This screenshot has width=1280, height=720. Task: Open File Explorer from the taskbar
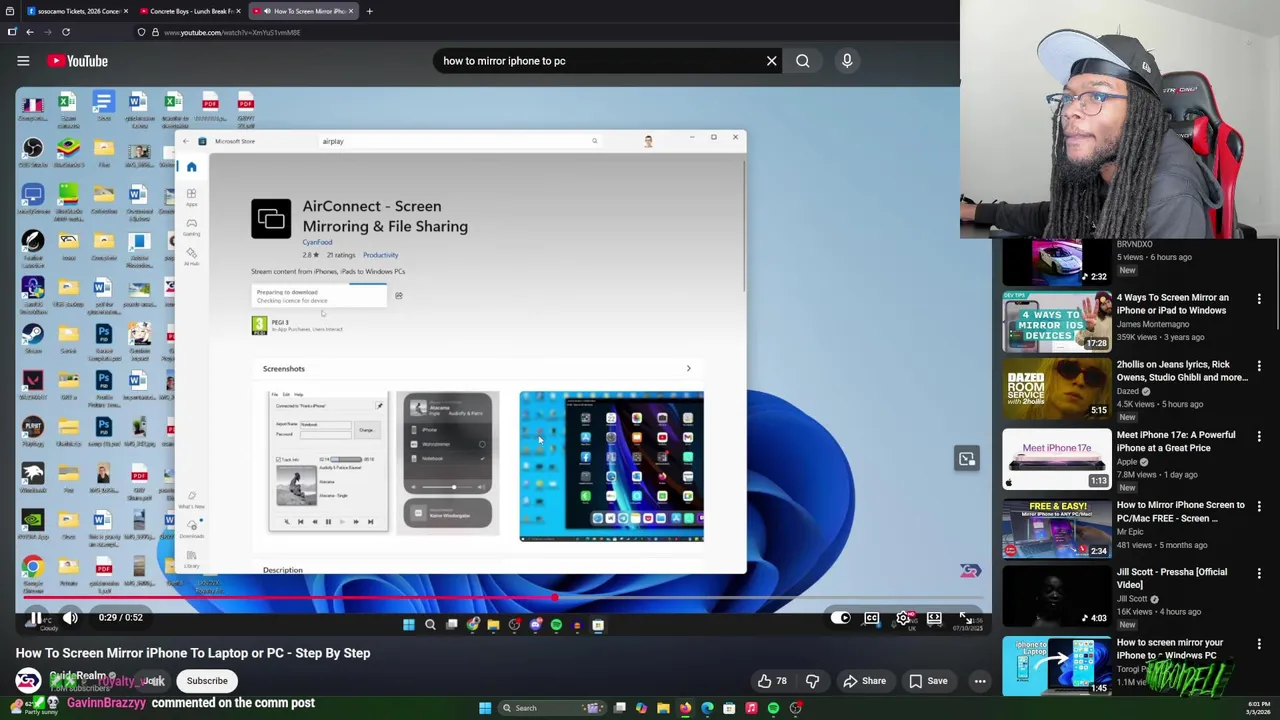663,708
